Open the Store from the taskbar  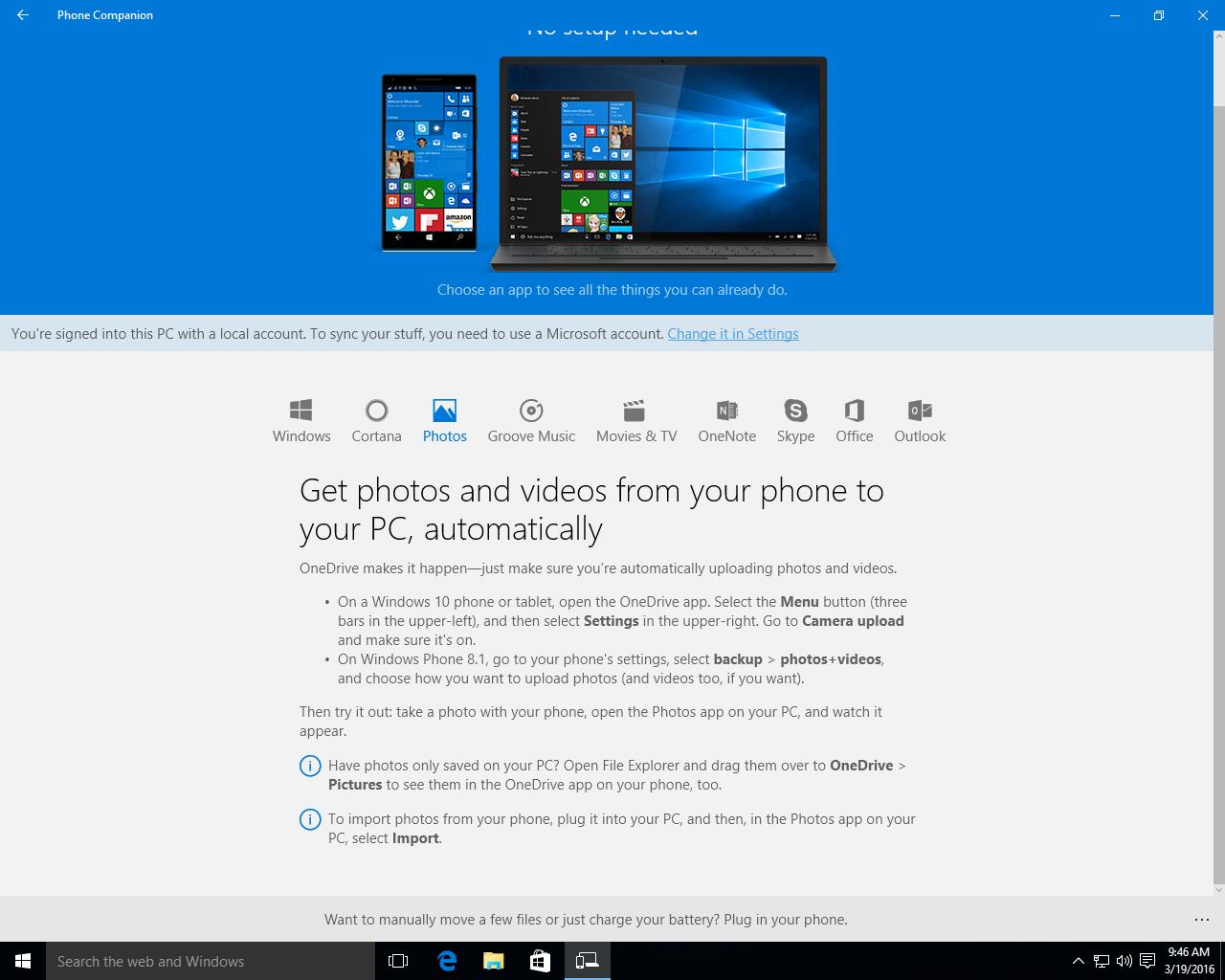tap(540, 961)
